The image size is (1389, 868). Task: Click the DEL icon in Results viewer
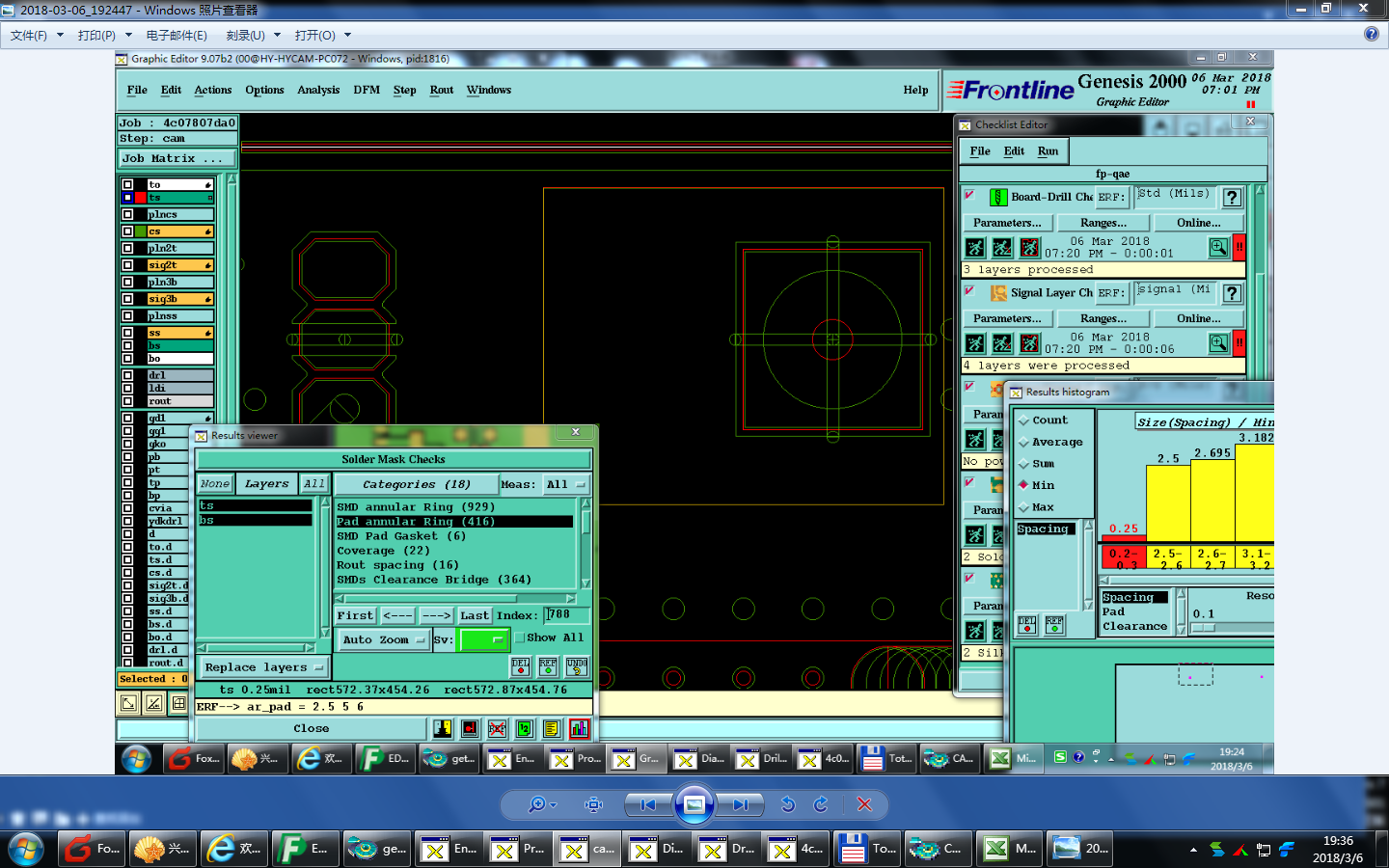tap(520, 666)
